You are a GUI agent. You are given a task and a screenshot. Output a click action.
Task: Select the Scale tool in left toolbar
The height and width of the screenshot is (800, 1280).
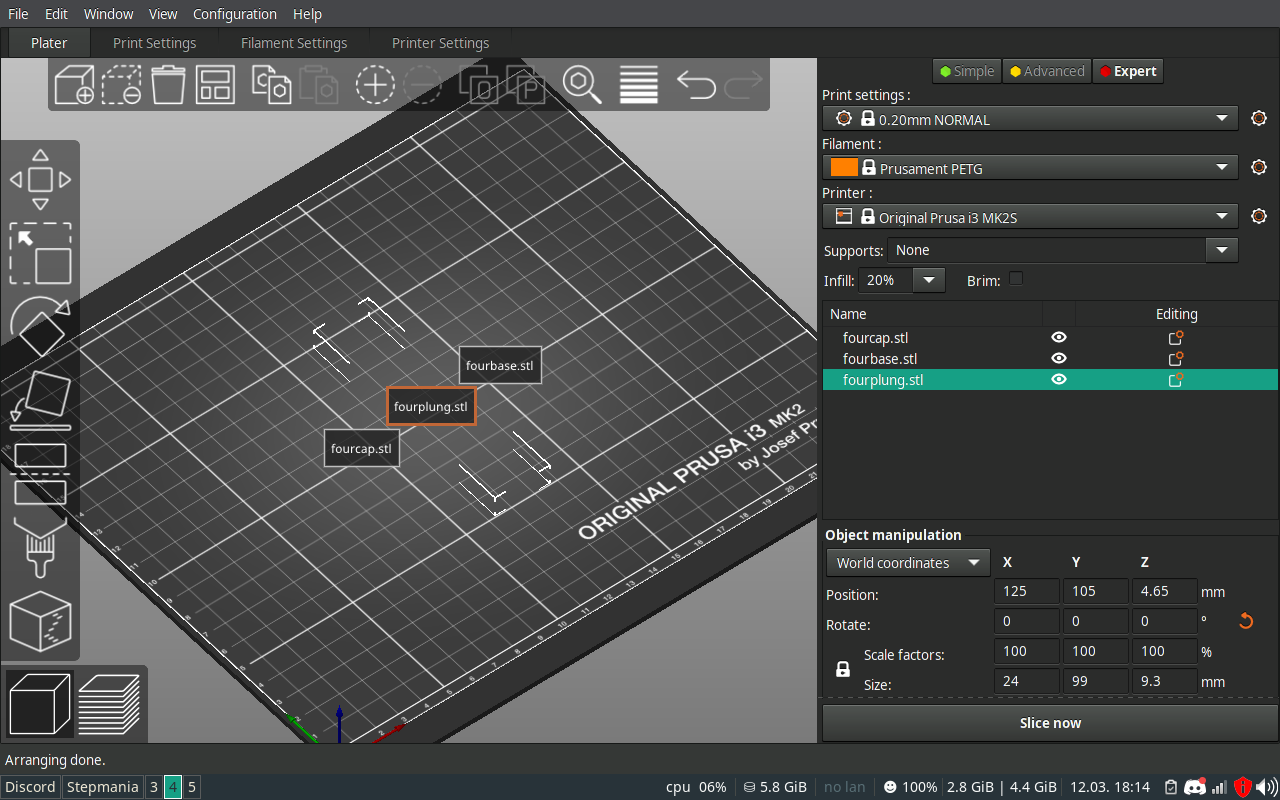coord(40,253)
